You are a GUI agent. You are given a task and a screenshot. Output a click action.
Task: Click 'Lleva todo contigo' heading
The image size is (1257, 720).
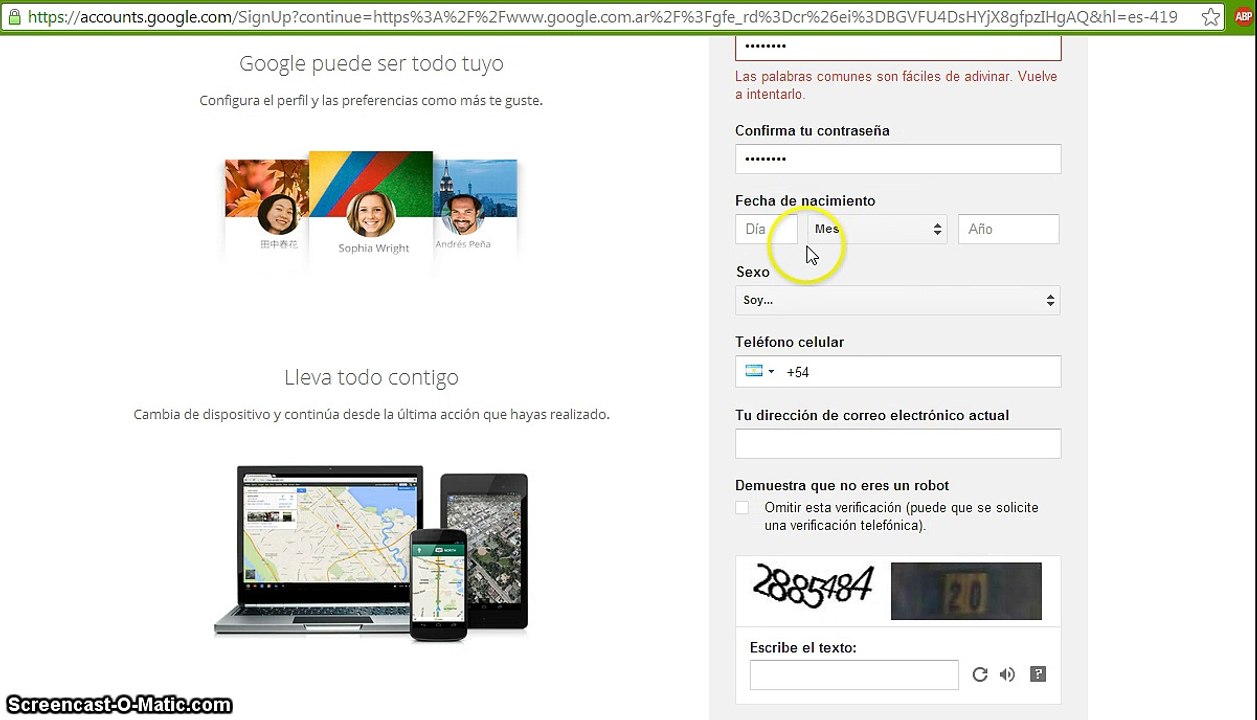click(371, 377)
